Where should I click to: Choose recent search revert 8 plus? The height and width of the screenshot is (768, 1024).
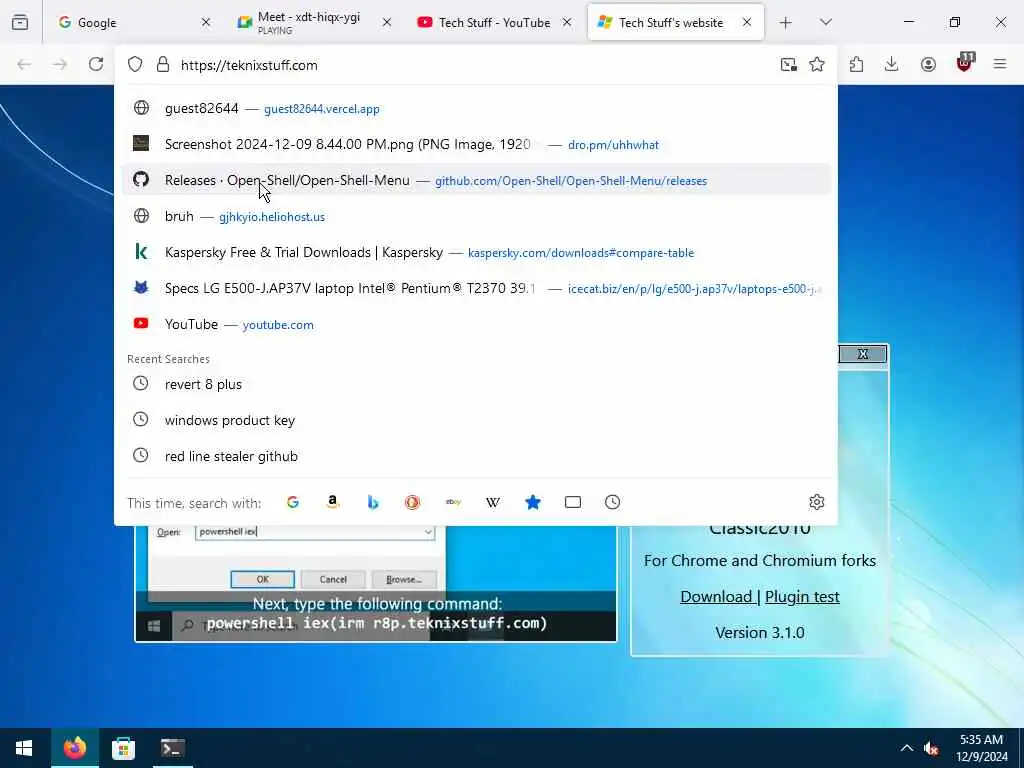coord(476,384)
